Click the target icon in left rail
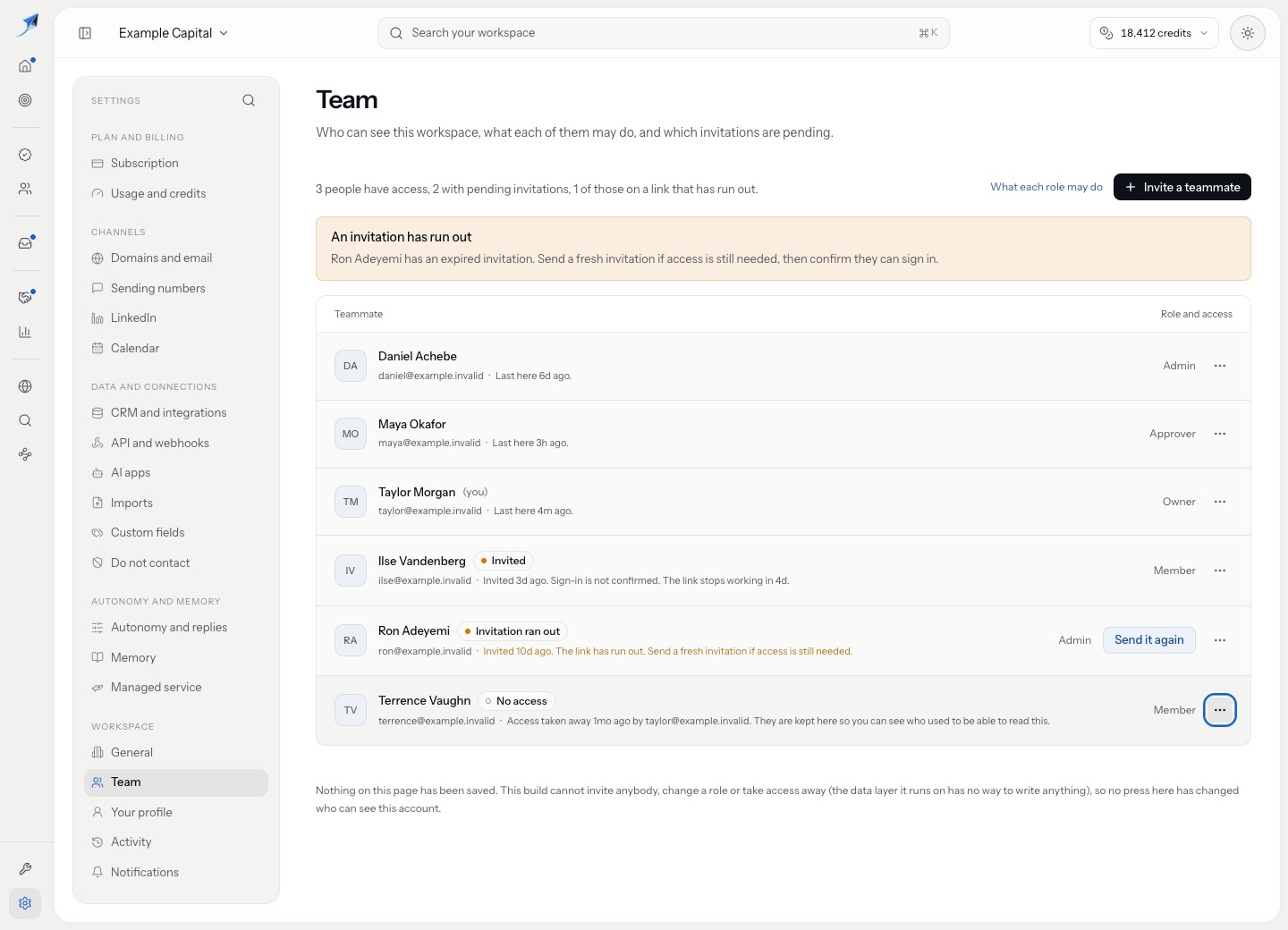Viewport: 1288px width, 930px height. pyautogui.click(x=25, y=100)
